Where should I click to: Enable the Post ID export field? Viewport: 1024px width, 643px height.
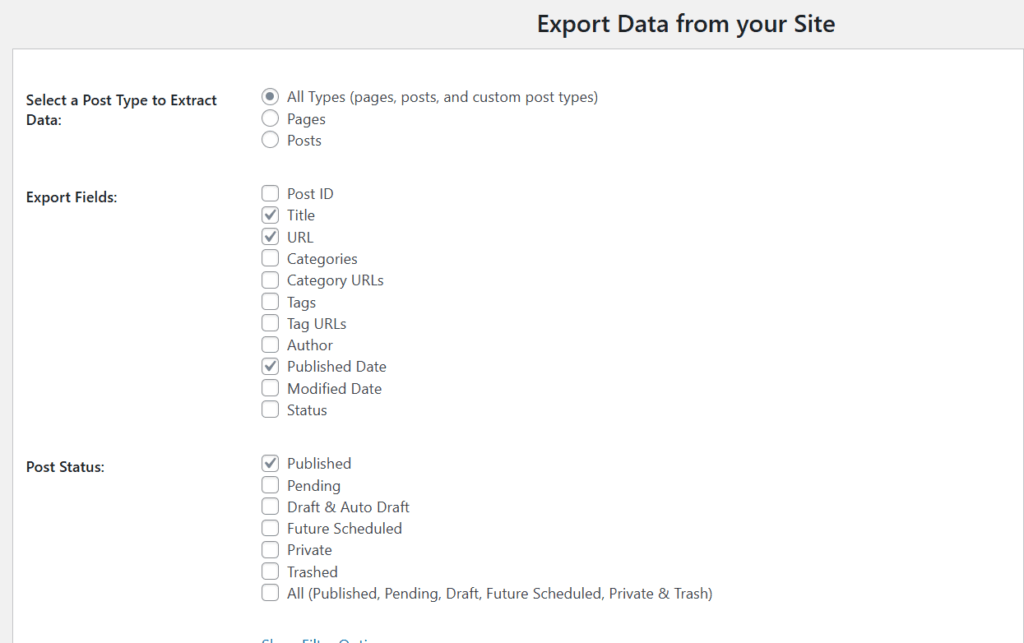270,194
